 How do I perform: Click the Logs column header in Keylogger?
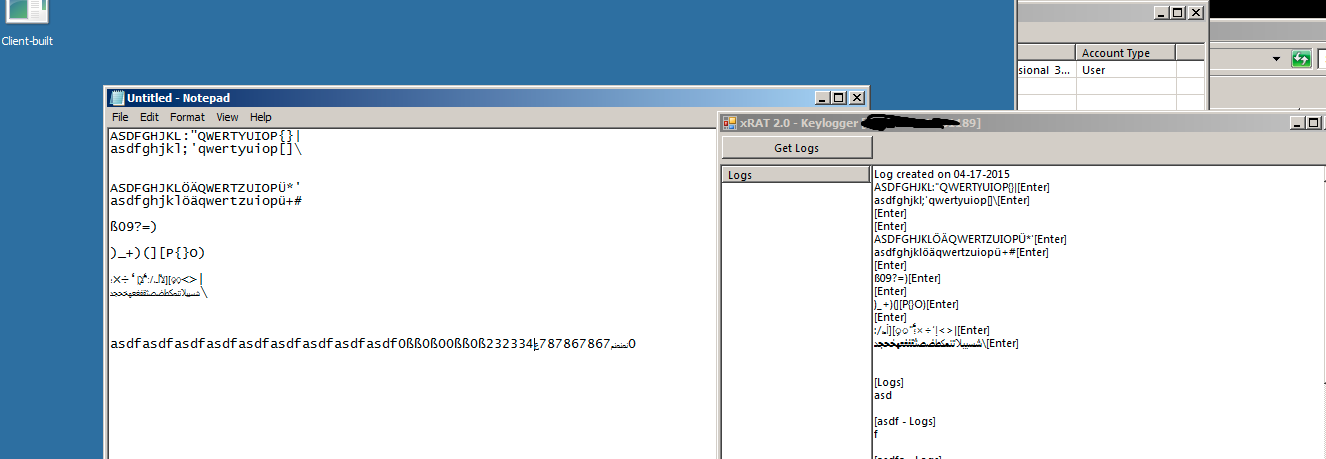(796, 175)
